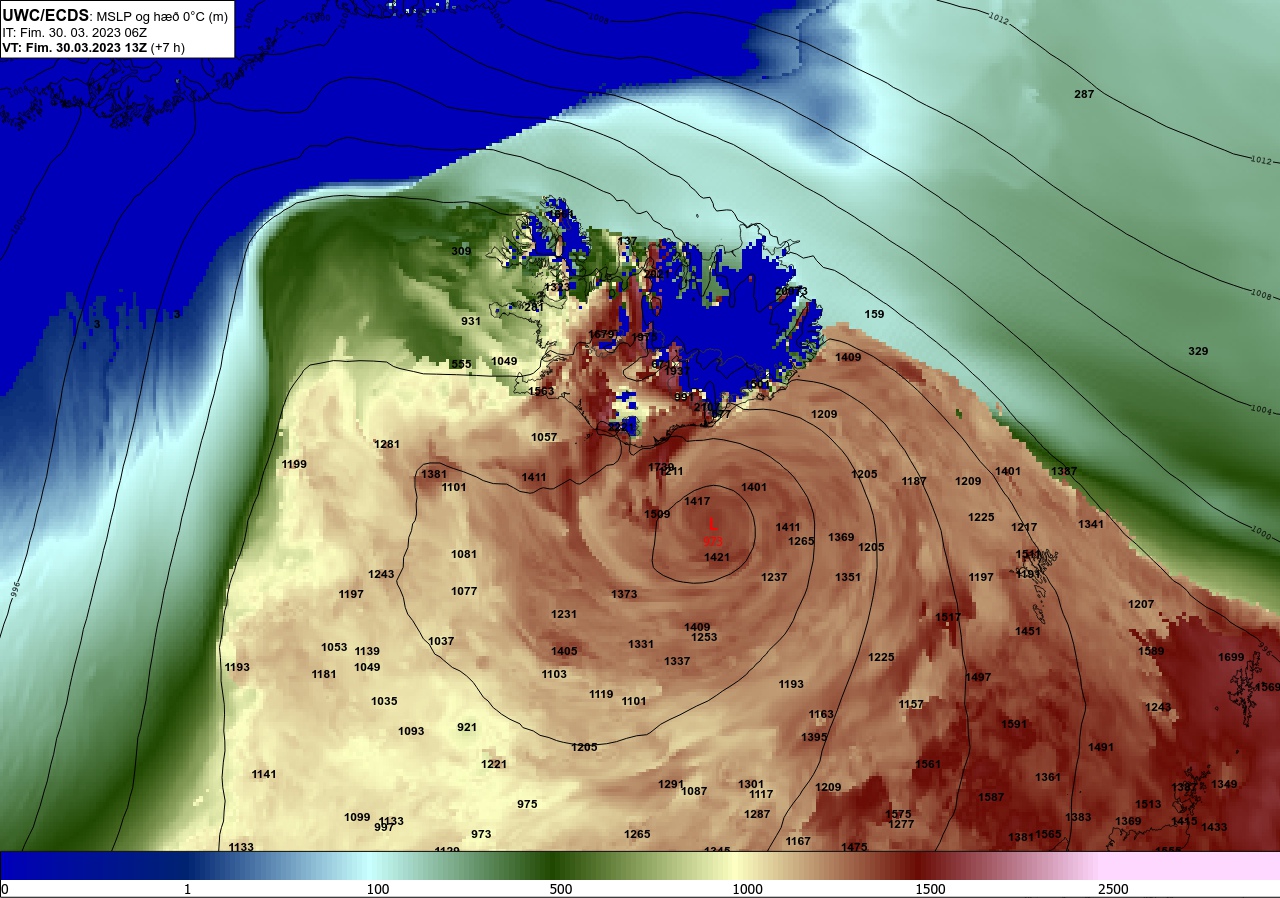This screenshot has width=1280, height=898.
Task: Click the height value 1167
Action: click(797, 841)
